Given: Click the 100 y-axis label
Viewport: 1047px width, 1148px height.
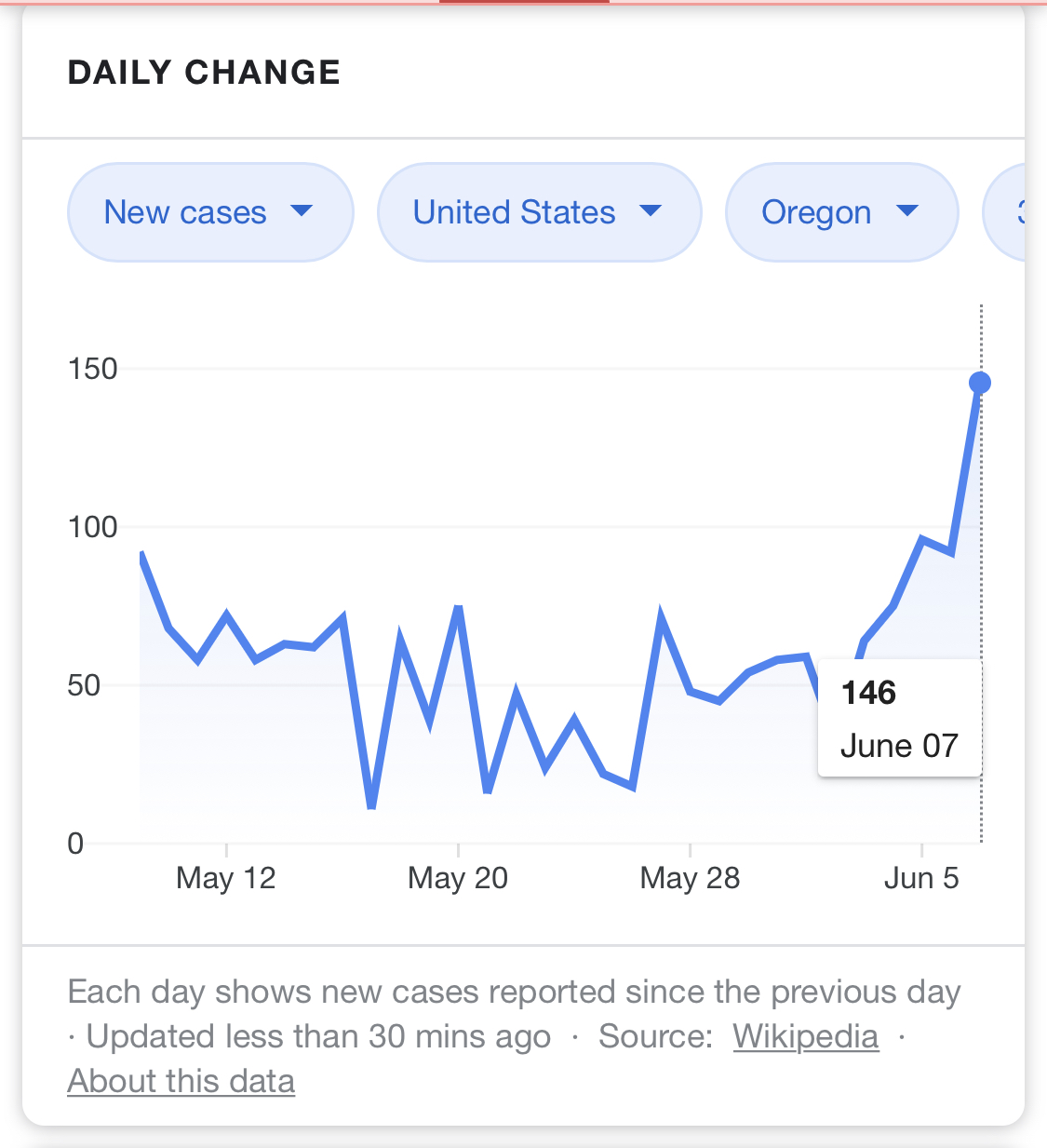Looking at the screenshot, I should coord(93,527).
